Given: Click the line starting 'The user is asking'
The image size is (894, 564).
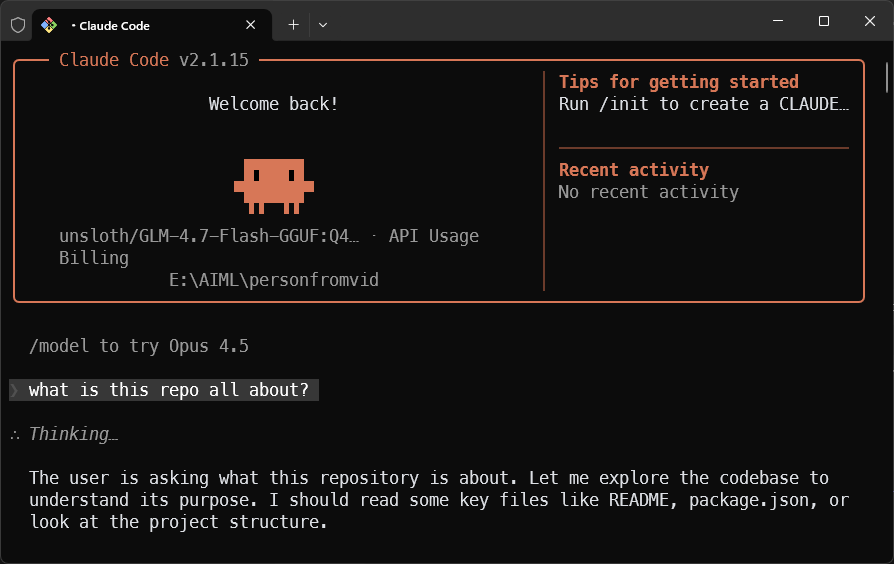Looking at the screenshot, I should coord(429,478).
